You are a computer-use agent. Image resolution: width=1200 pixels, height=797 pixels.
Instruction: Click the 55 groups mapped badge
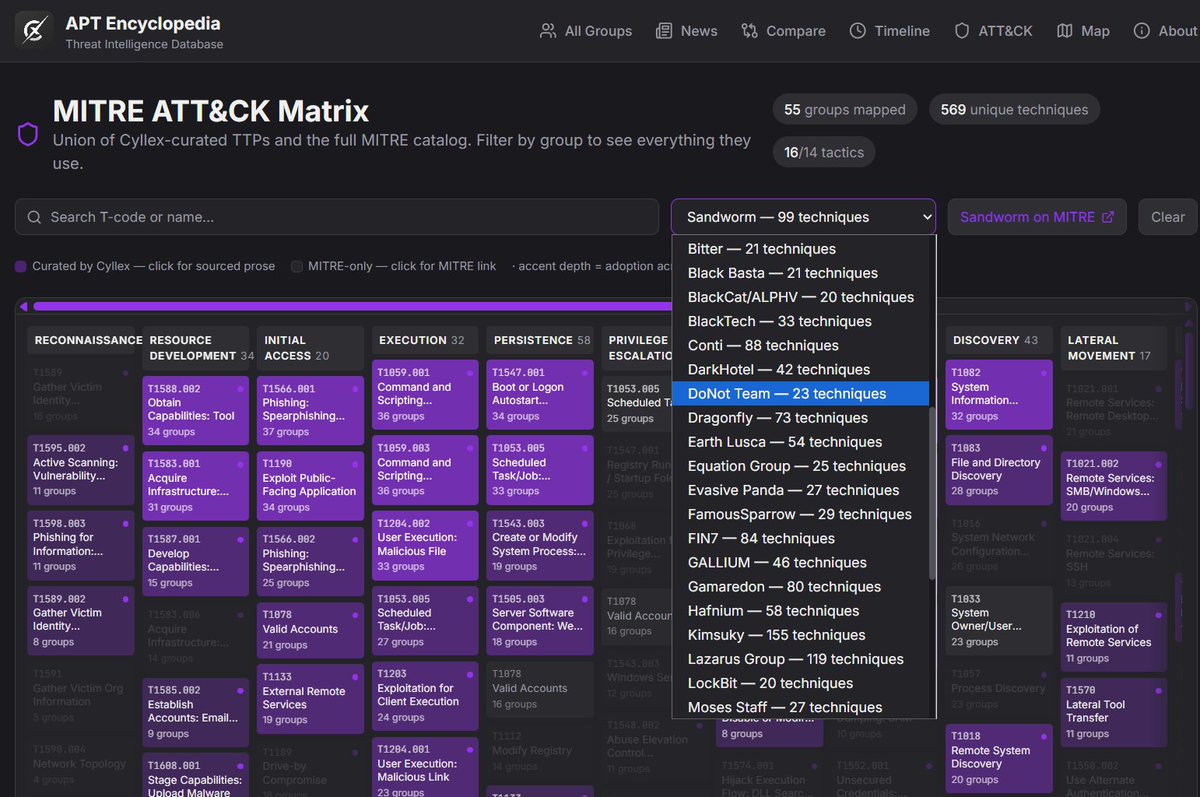(846, 110)
